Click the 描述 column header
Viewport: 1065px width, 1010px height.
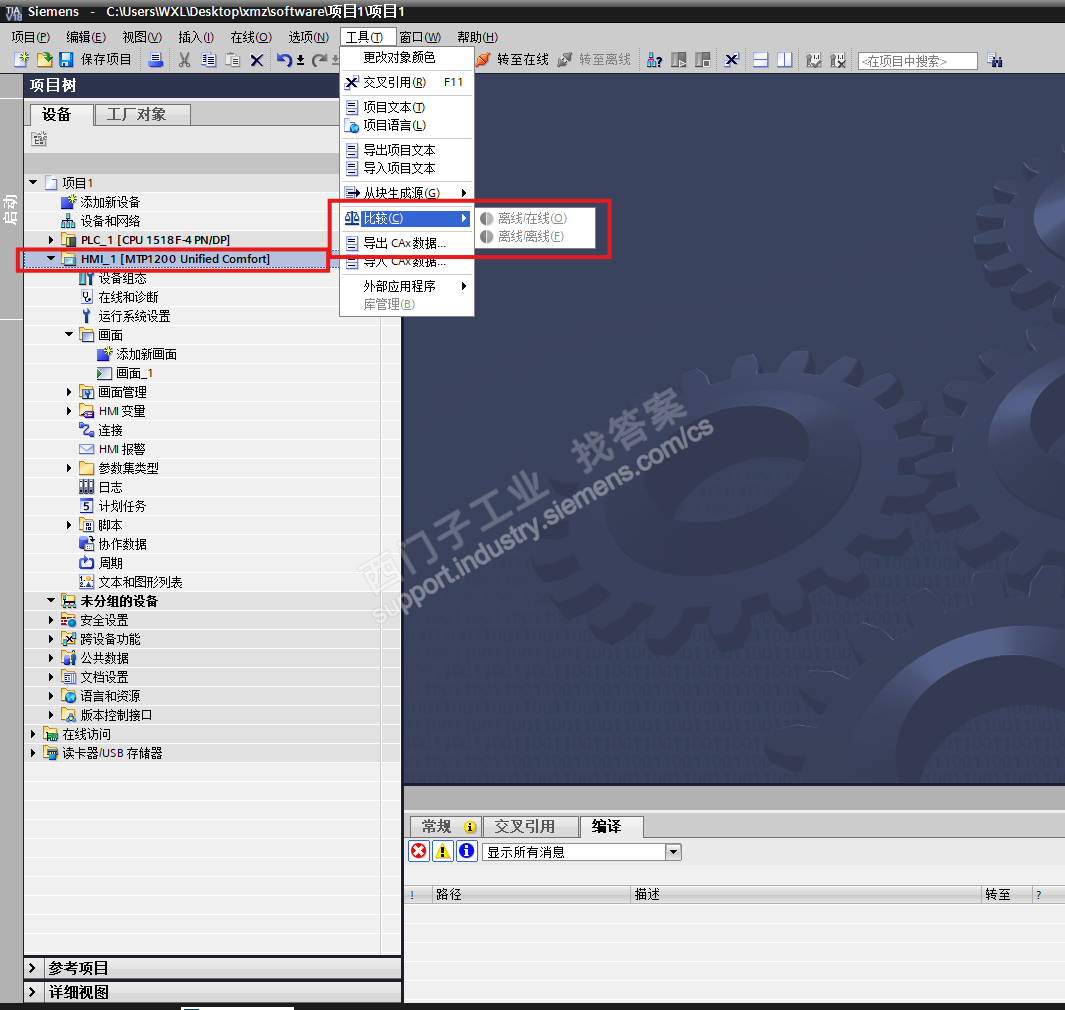(807, 895)
